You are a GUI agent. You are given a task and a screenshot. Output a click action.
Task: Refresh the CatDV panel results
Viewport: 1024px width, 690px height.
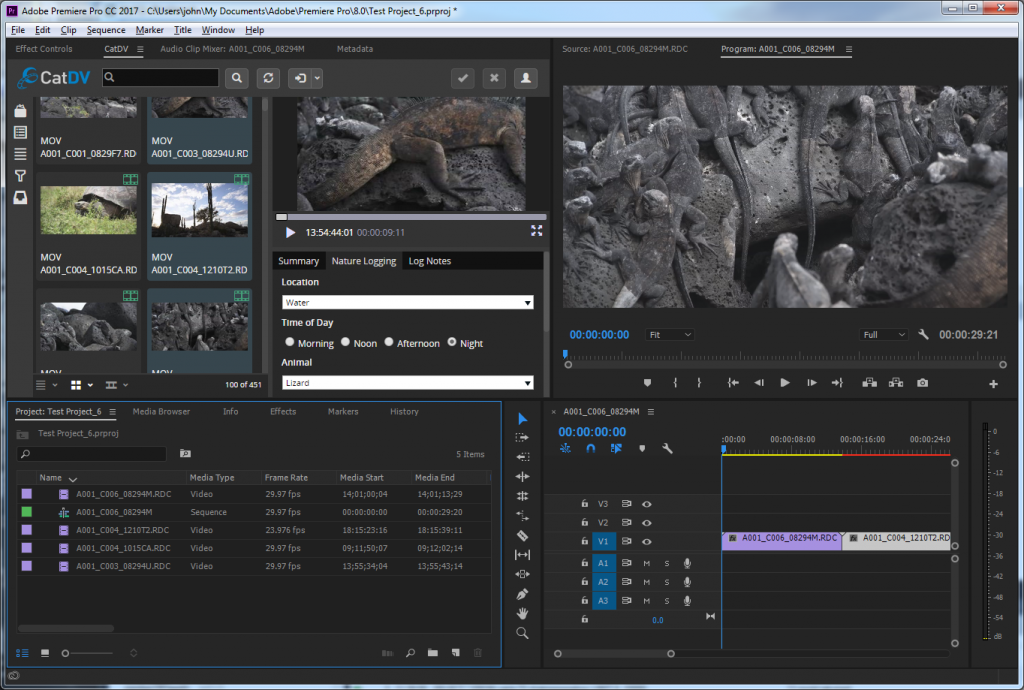pyautogui.click(x=268, y=78)
